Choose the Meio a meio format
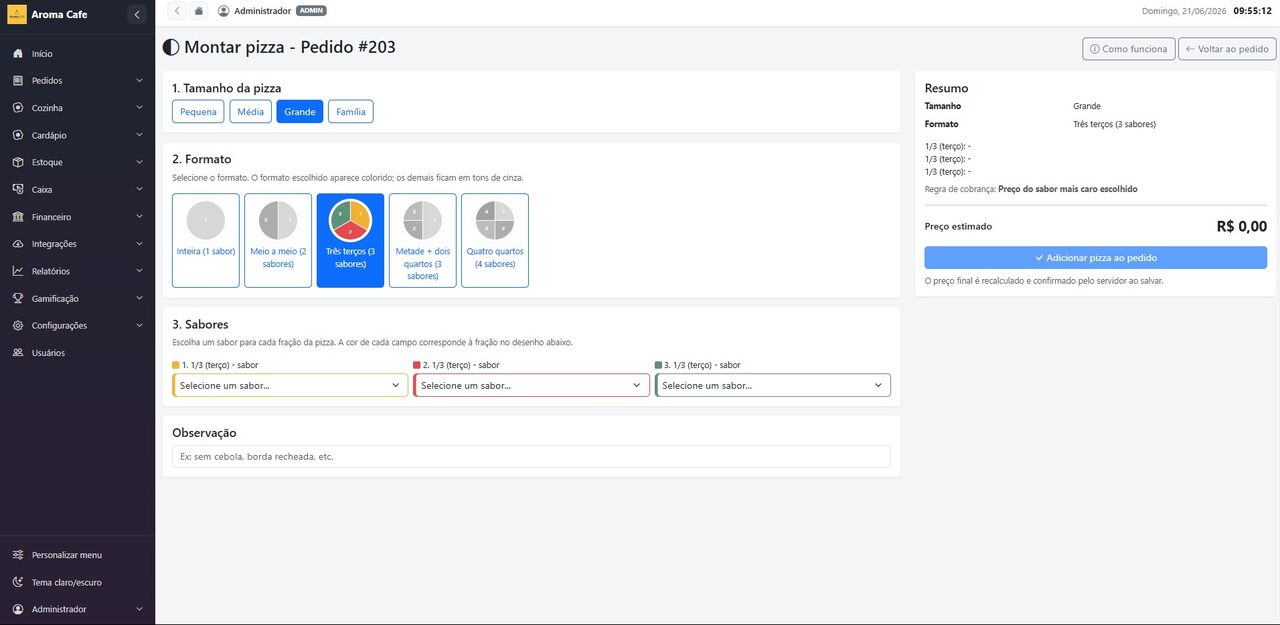Screen dimensions: 1280x625 (278, 241)
